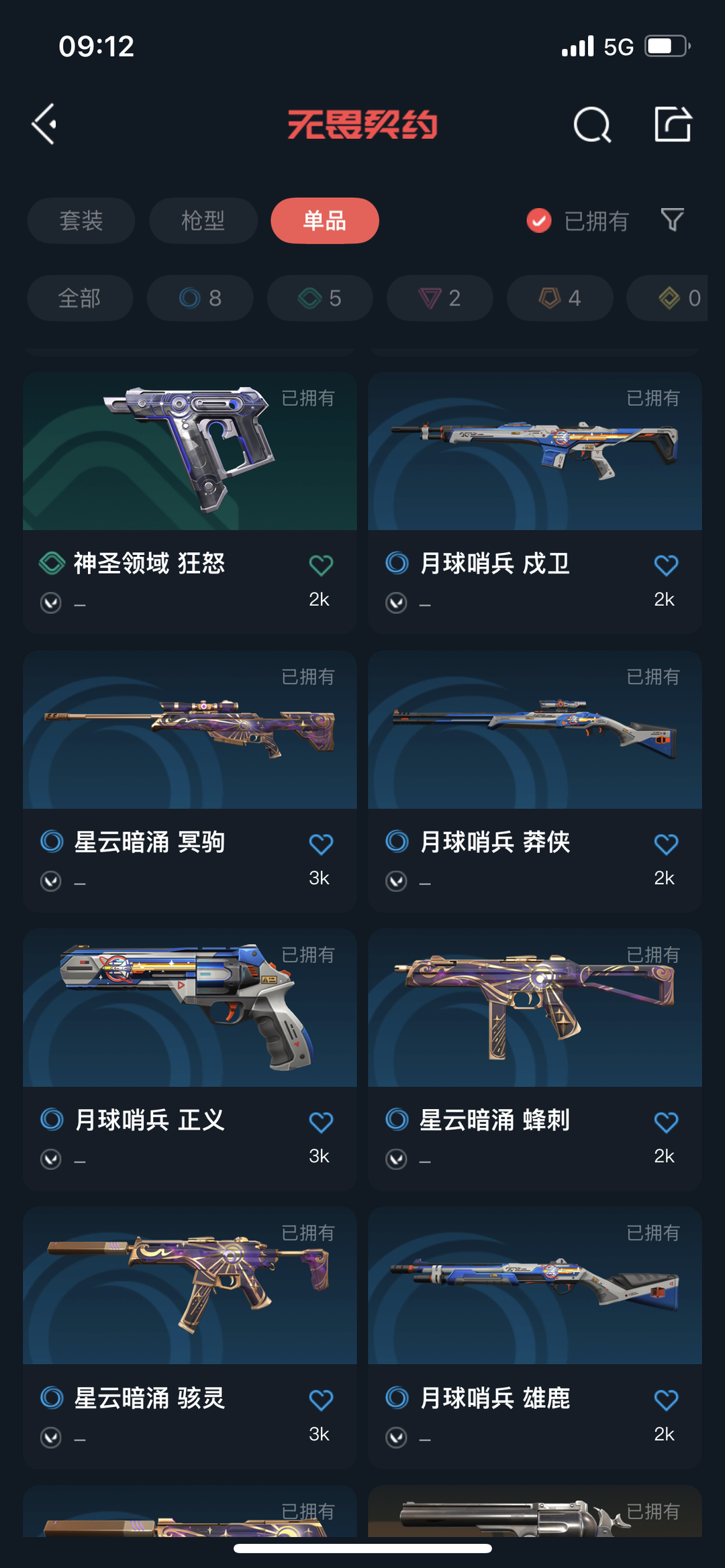Filter by green tier chip showing 5
This screenshot has width=725, height=1568.
coord(320,298)
